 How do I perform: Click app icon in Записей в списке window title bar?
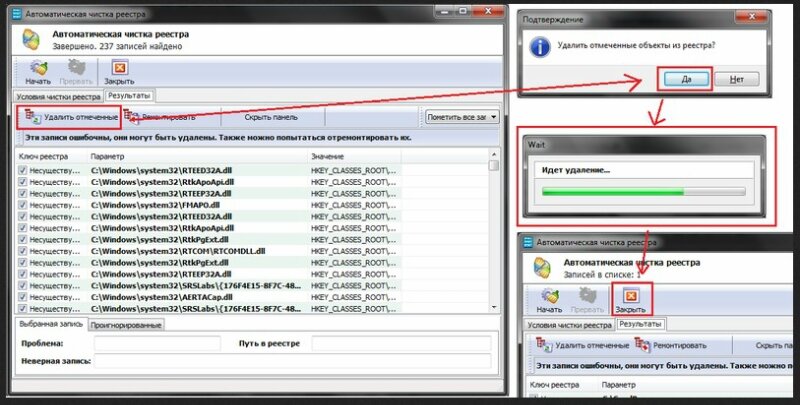(528, 242)
